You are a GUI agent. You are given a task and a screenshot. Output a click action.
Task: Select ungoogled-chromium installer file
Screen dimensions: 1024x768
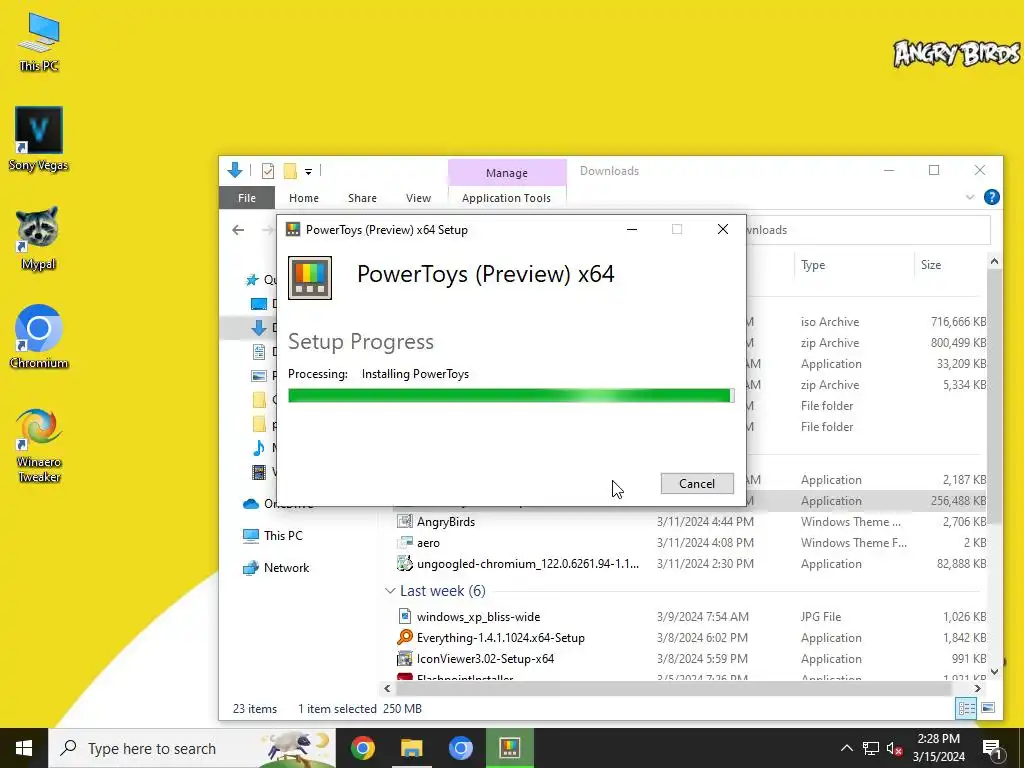click(x=518, y=564)
